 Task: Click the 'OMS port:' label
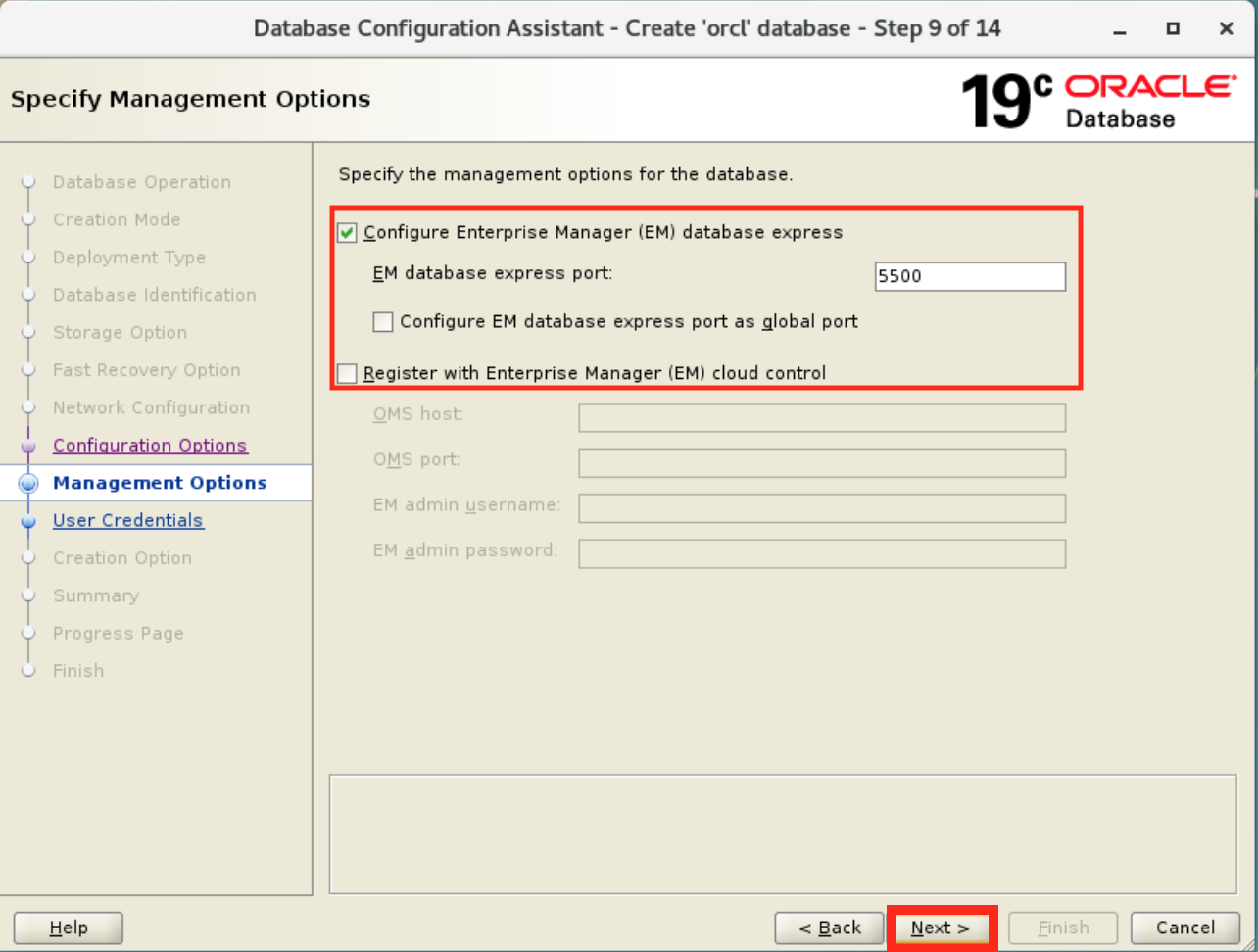pyautogui.click(x=416, y=459)
